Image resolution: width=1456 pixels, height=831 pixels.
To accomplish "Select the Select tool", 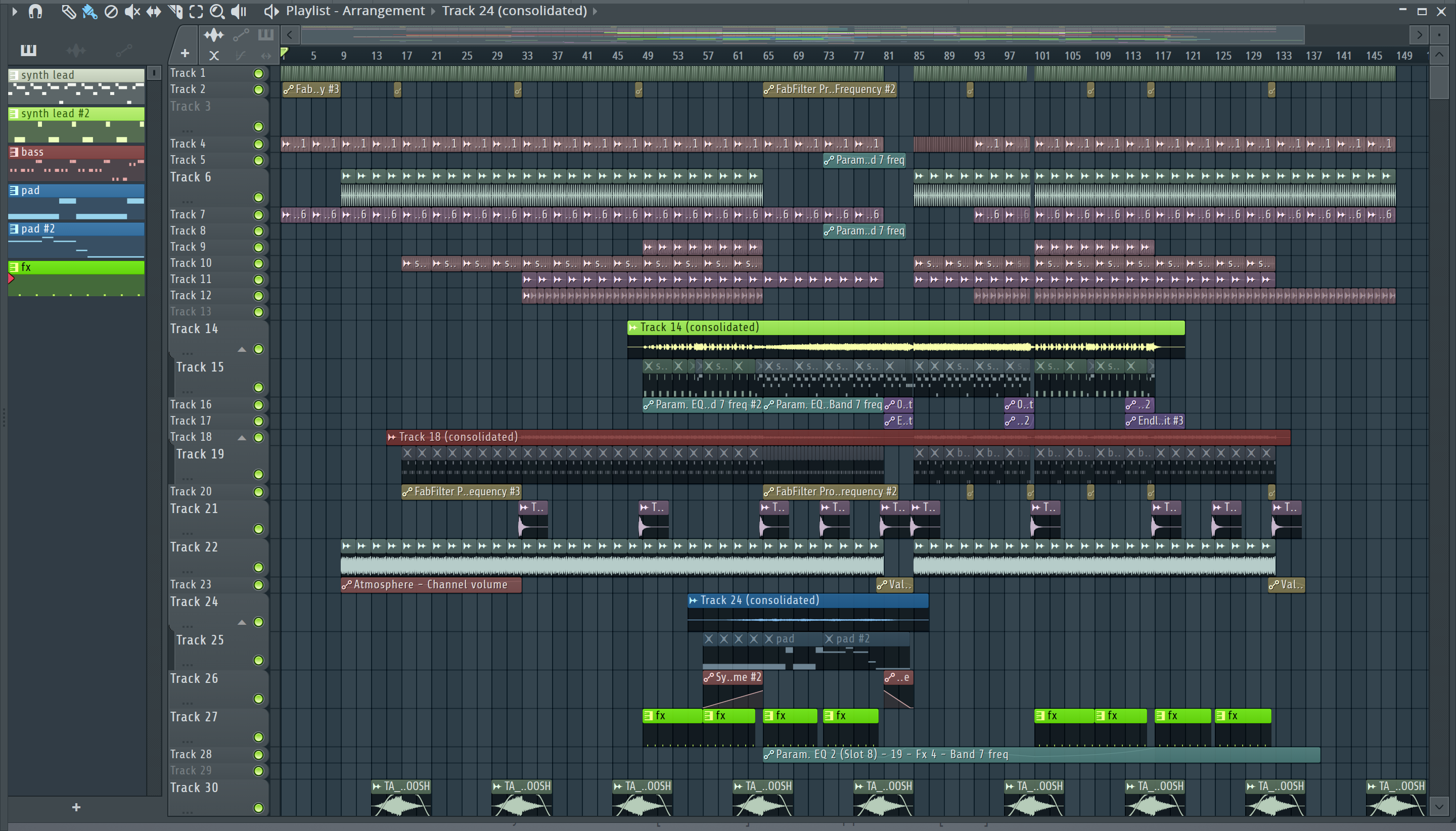I will pyautogui.click(x=196, y=11).
